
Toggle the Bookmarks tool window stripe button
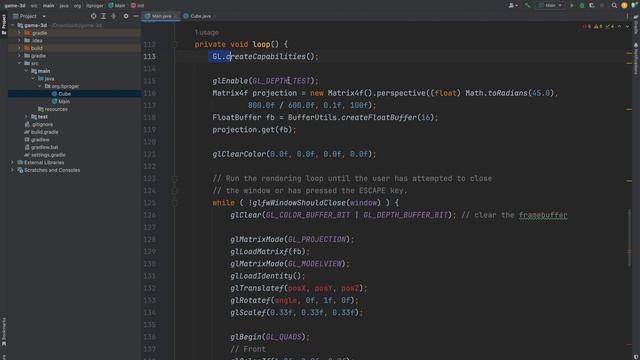[4, 331]
